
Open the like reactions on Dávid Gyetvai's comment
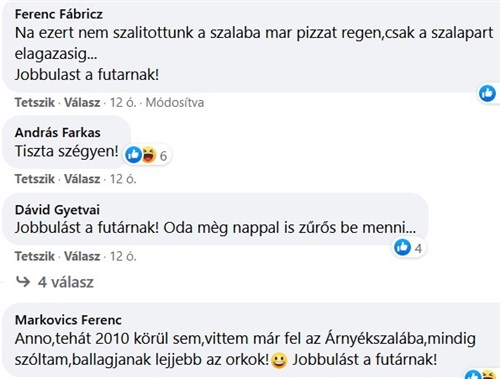pos(402,247)
